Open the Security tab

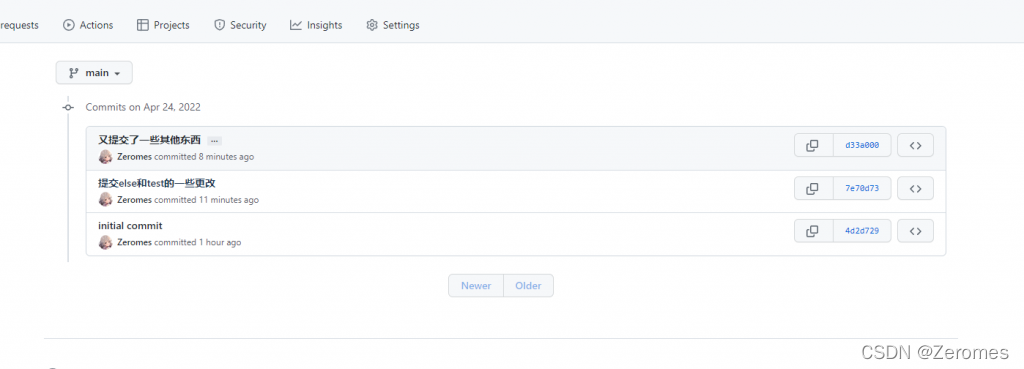coord(240,25)
